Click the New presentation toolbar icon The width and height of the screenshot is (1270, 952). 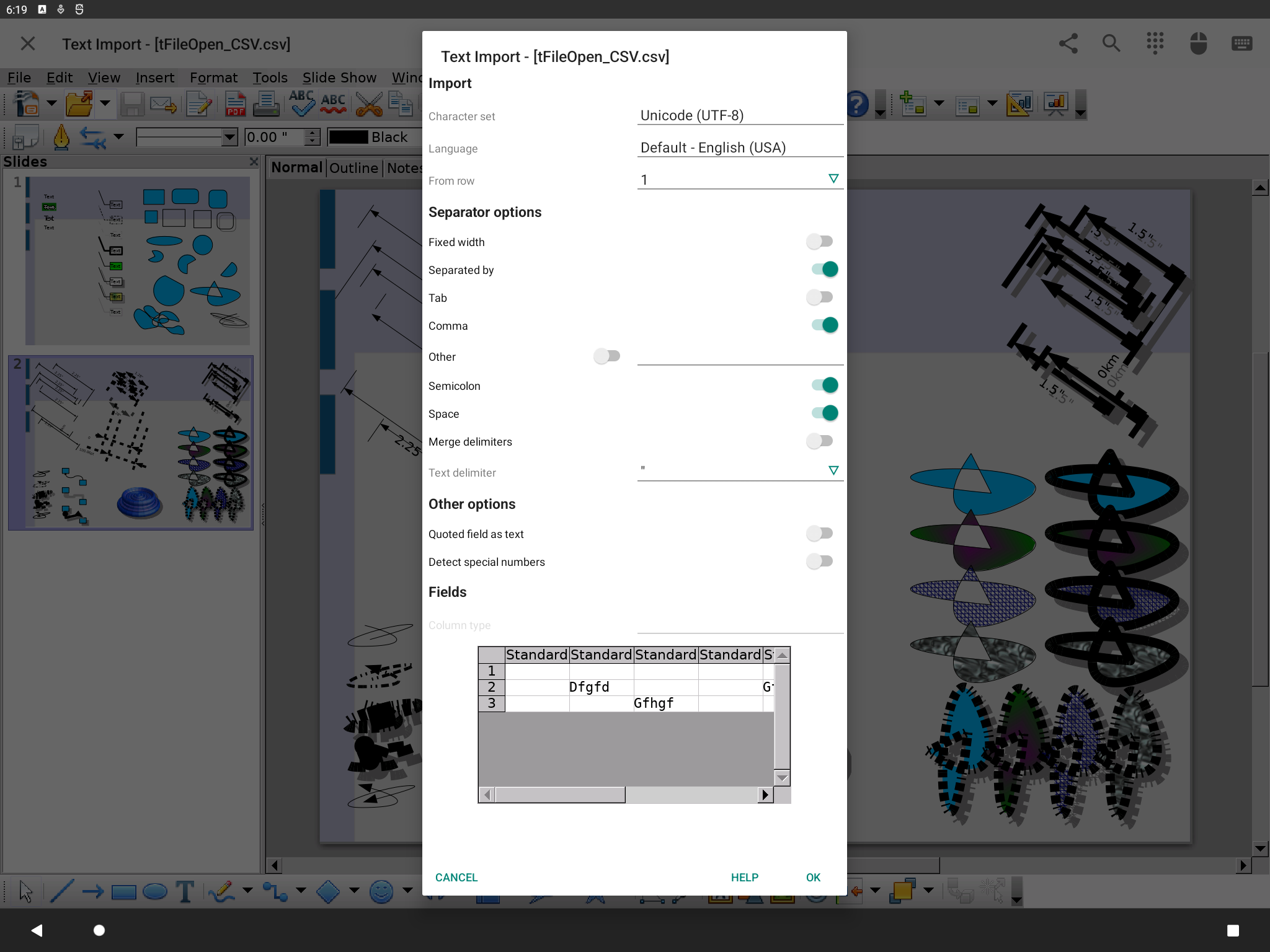click(27, 104)
